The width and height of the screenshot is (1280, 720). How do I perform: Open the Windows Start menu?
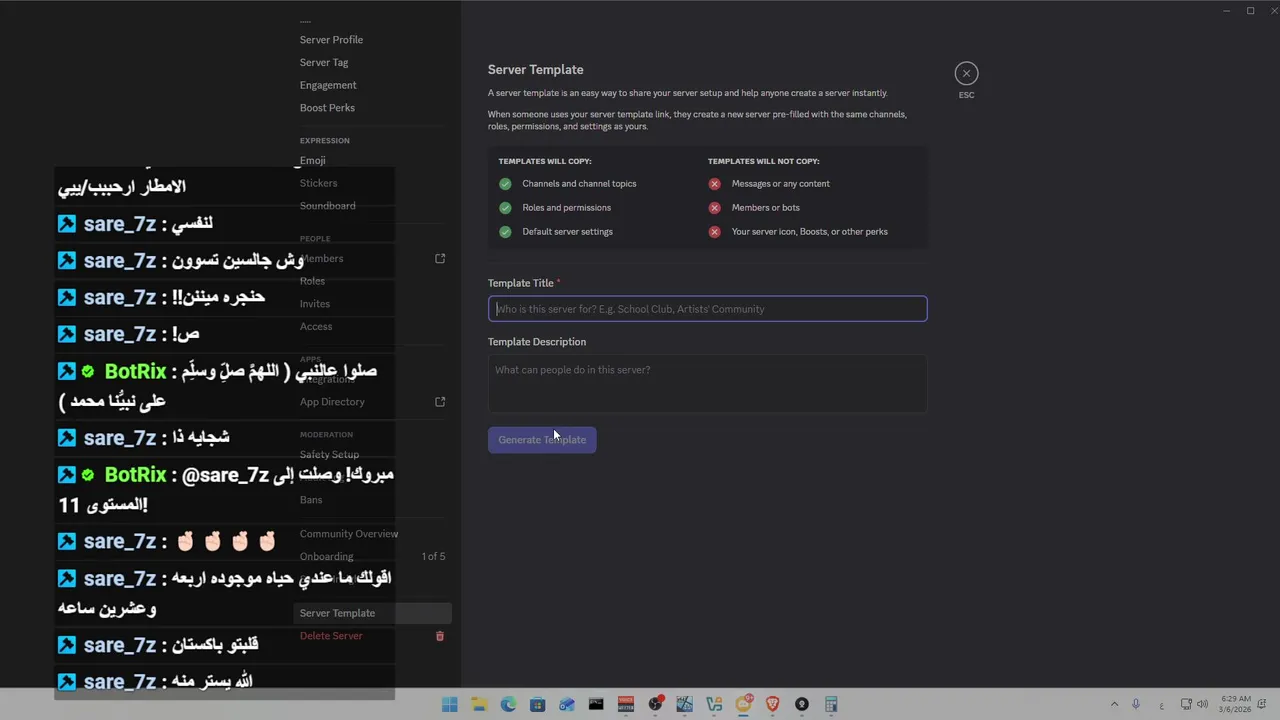coord(450,705)
